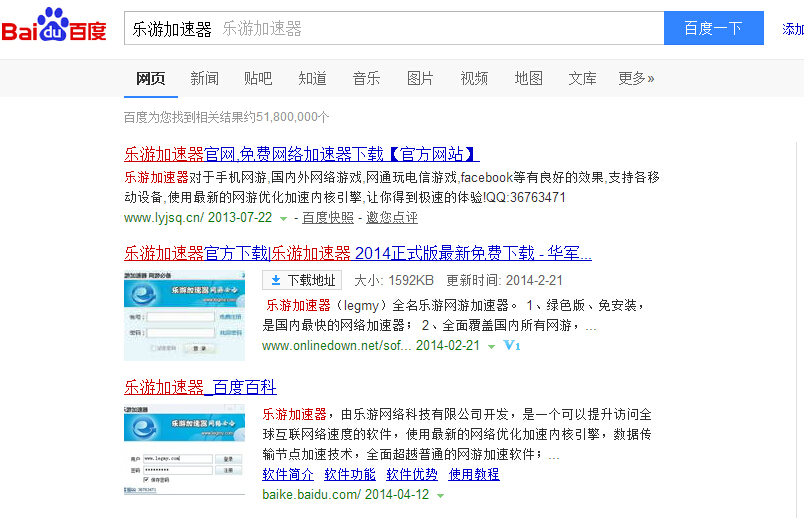Screen dimensions: 804x518
Task: Open the 软件优势 sub-link
Action: [412, 474]
